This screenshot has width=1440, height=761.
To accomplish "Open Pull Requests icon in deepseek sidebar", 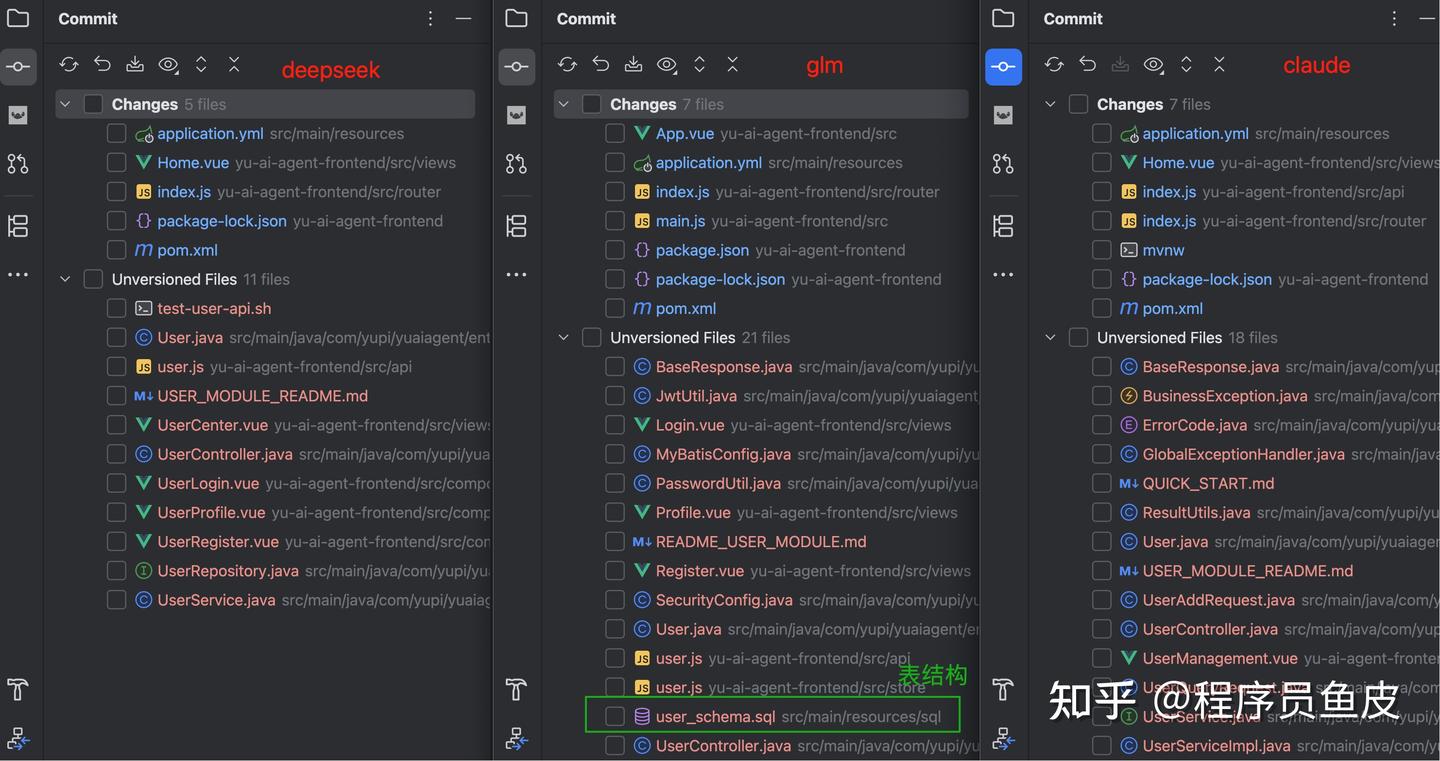I will pyautogui.click(x=18, y=164).
